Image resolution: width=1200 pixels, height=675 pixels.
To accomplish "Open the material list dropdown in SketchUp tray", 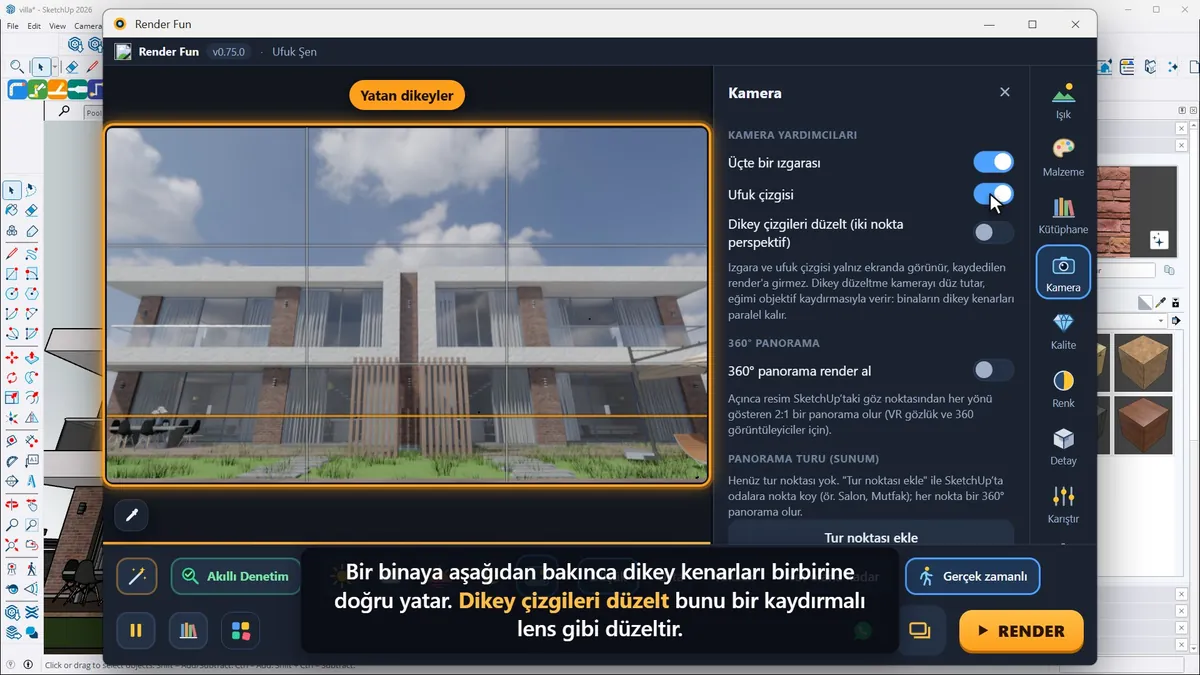I will click(1162, 321).
